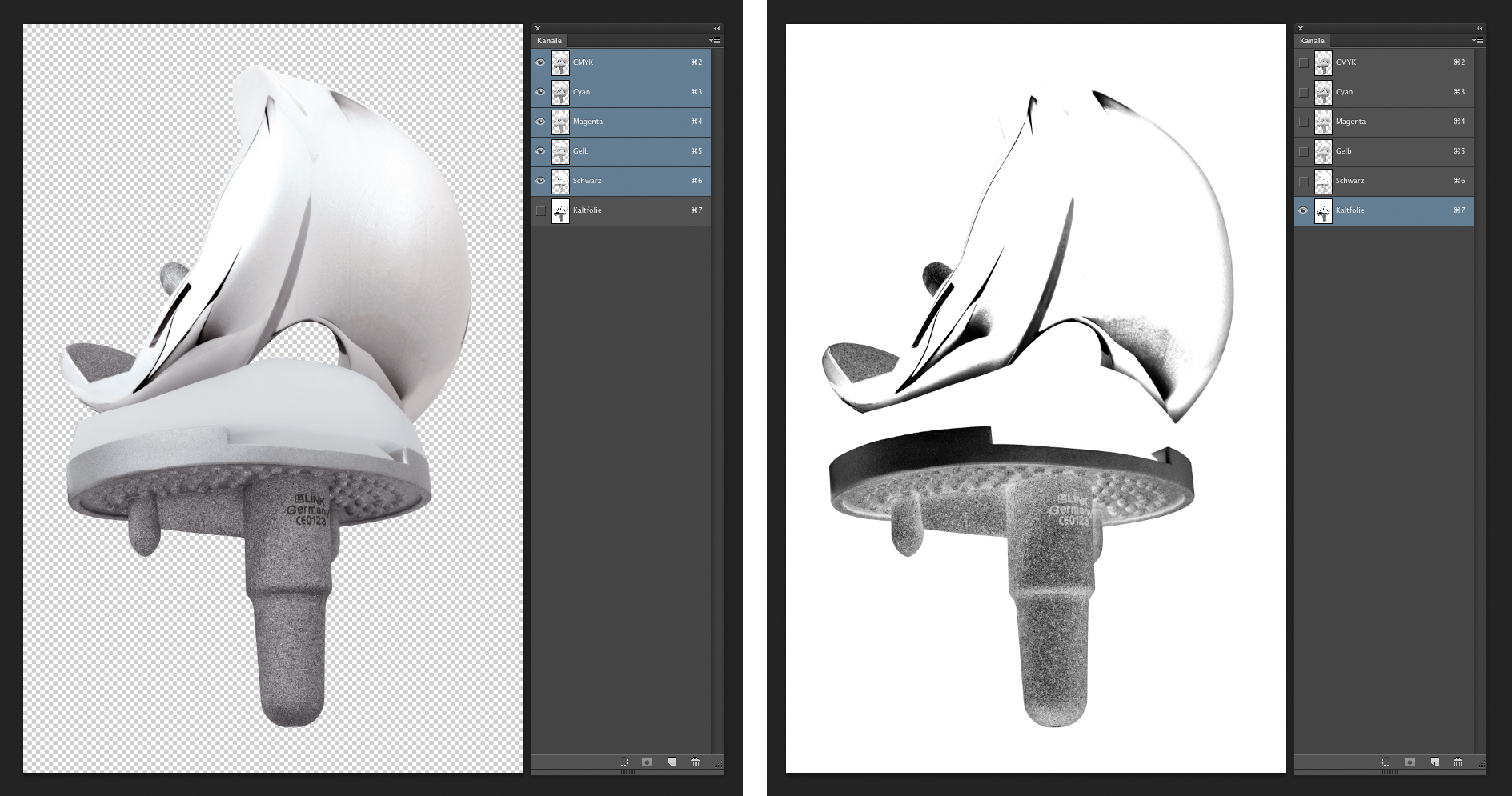Select the Kanäle tab in right panel
The image size is (1512, 796).
click(x=1313, y=41)
